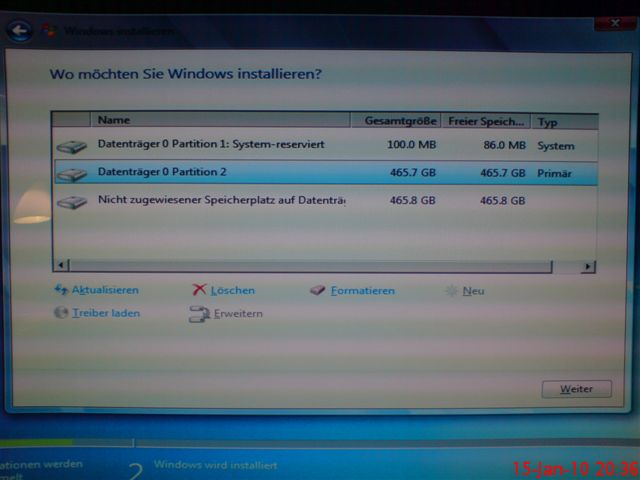640x480 pixels.
Task: Continue with the Weiter button
Action: point(576,389)
